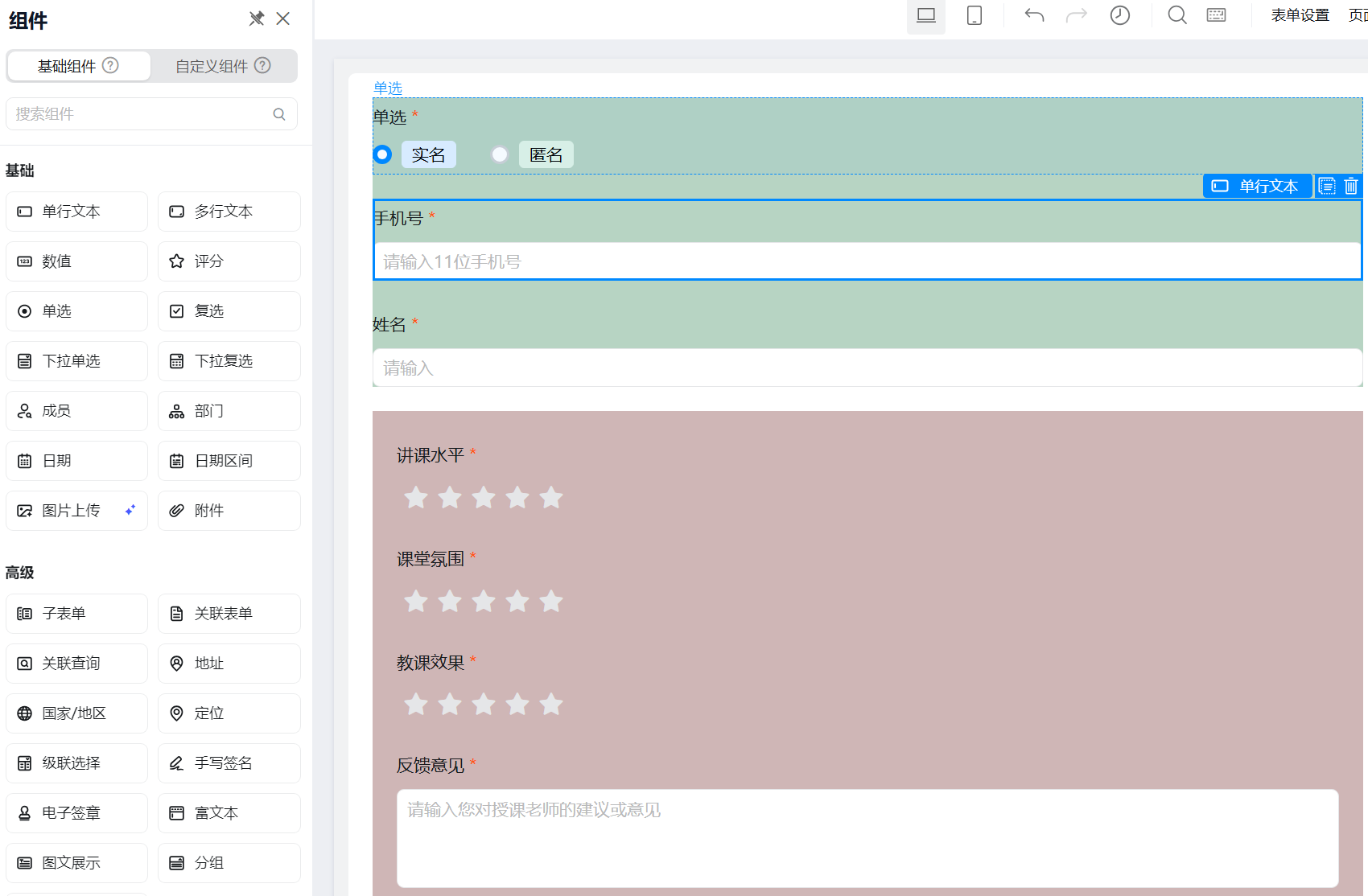Open the 表单设置 menu
Viewport: 1368px width, 896px height.
(x=1300, y=15)
